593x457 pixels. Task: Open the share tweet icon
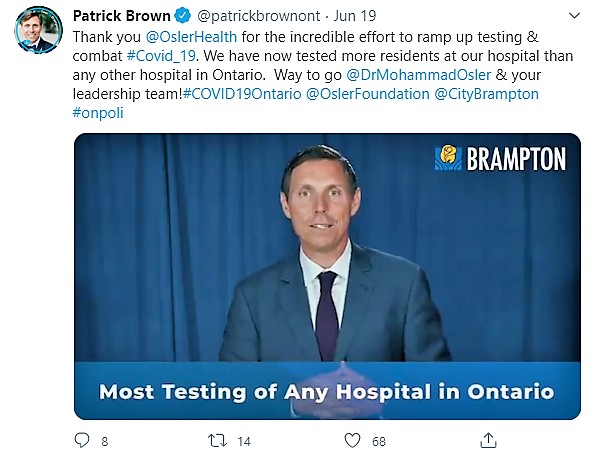(x=488, y=440)
